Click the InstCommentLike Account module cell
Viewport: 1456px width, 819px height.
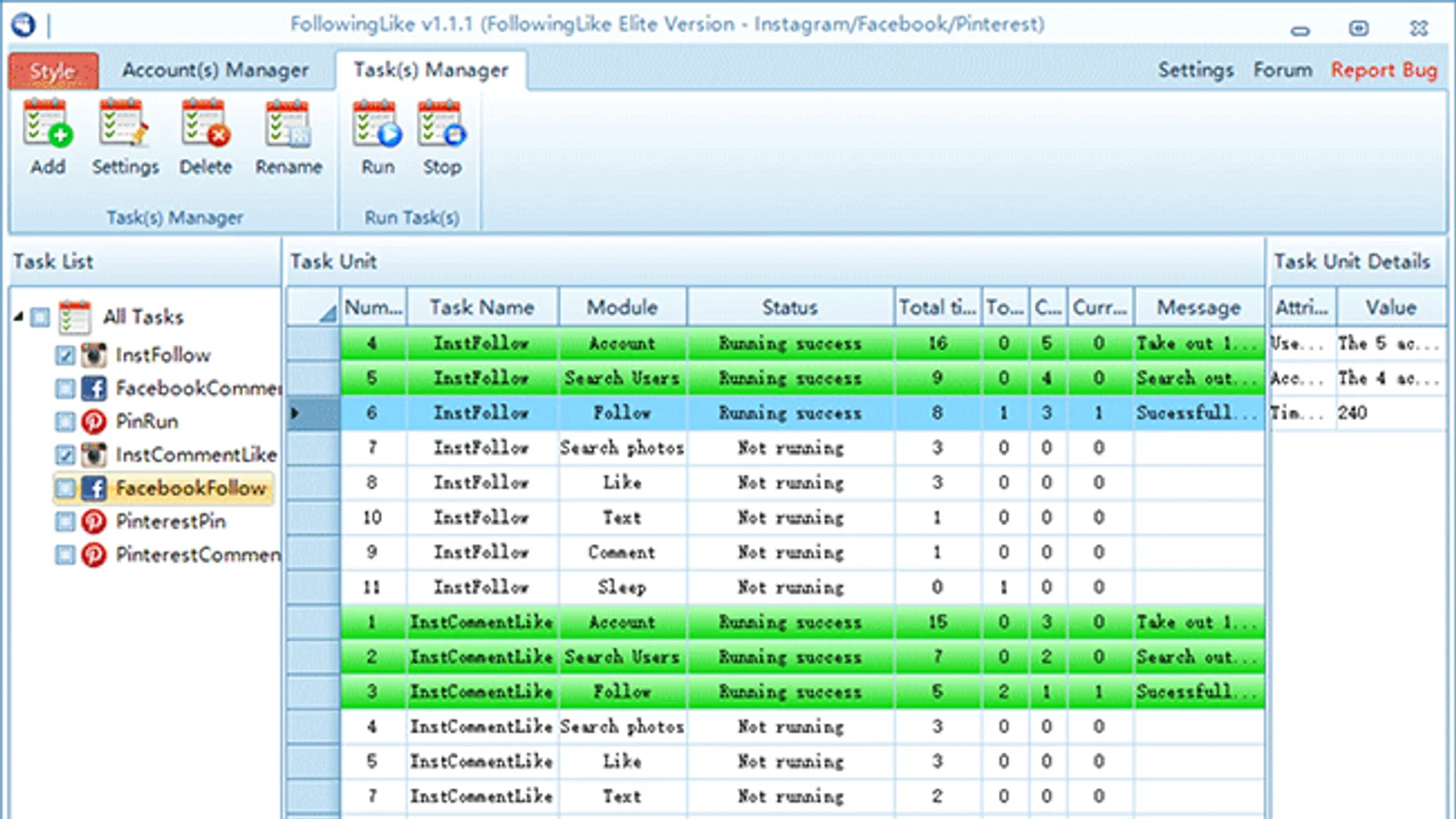point(622,622)
